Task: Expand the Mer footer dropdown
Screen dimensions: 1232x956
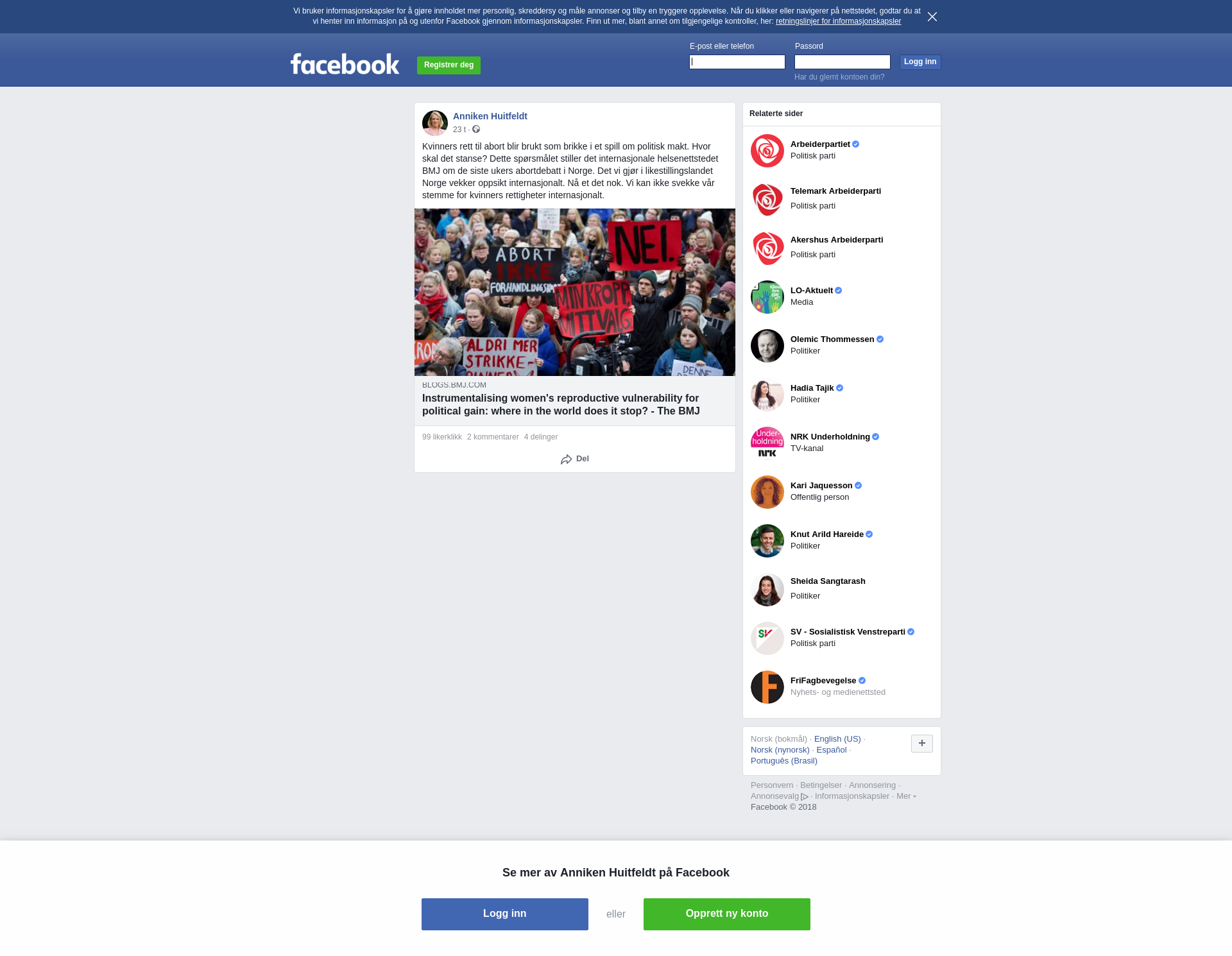Action: (x=906, y=796)
